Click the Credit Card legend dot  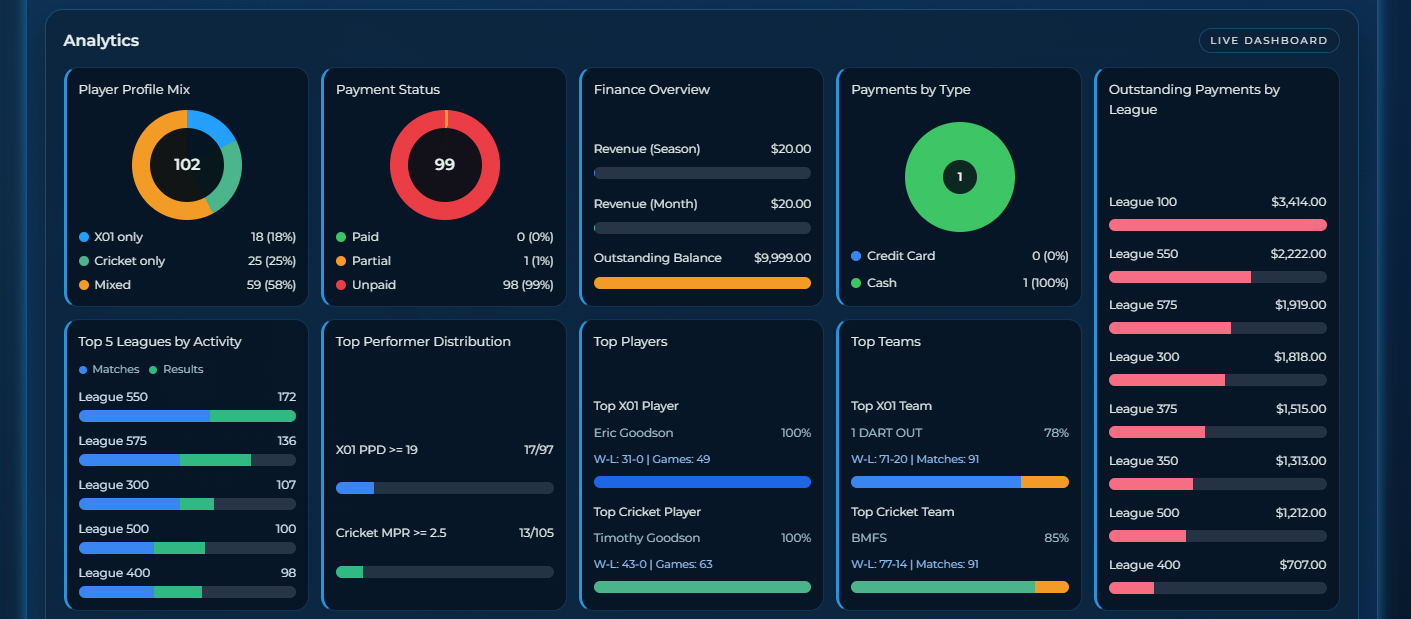tap(855, 256)
